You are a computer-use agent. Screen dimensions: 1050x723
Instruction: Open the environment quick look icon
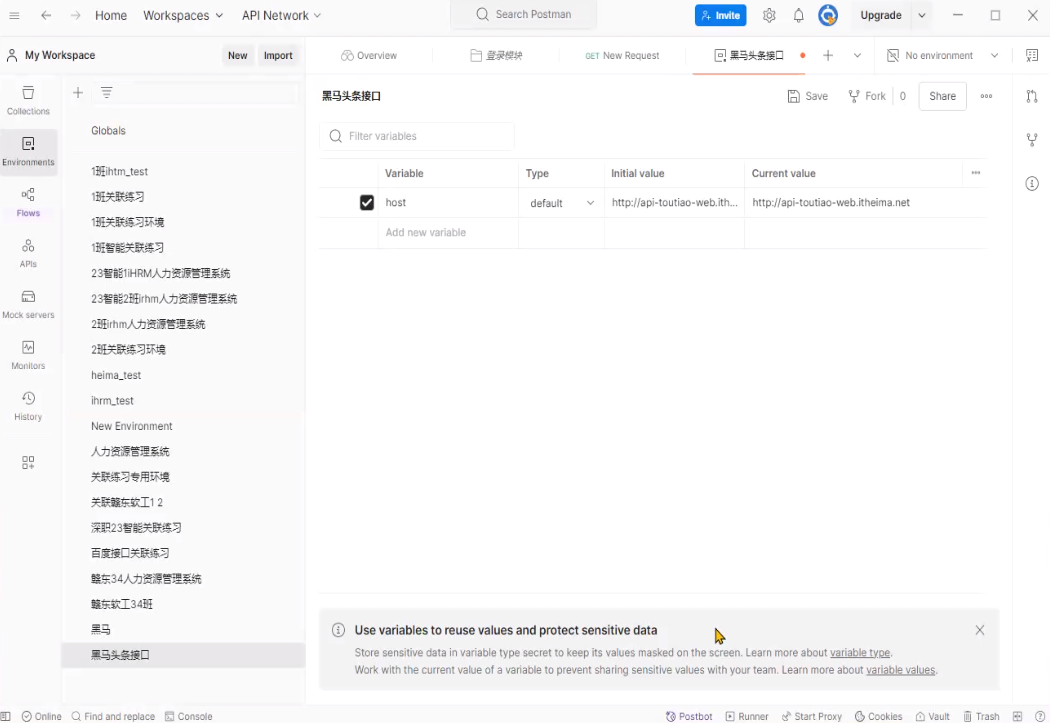[1032, 56]
